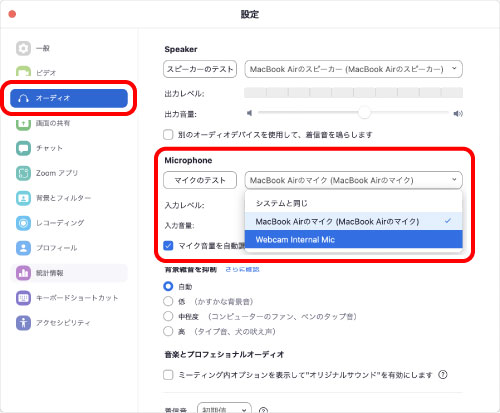Close the 設定 window with red button
Viewport: 500px width, 413px height.
coord(12,14)
